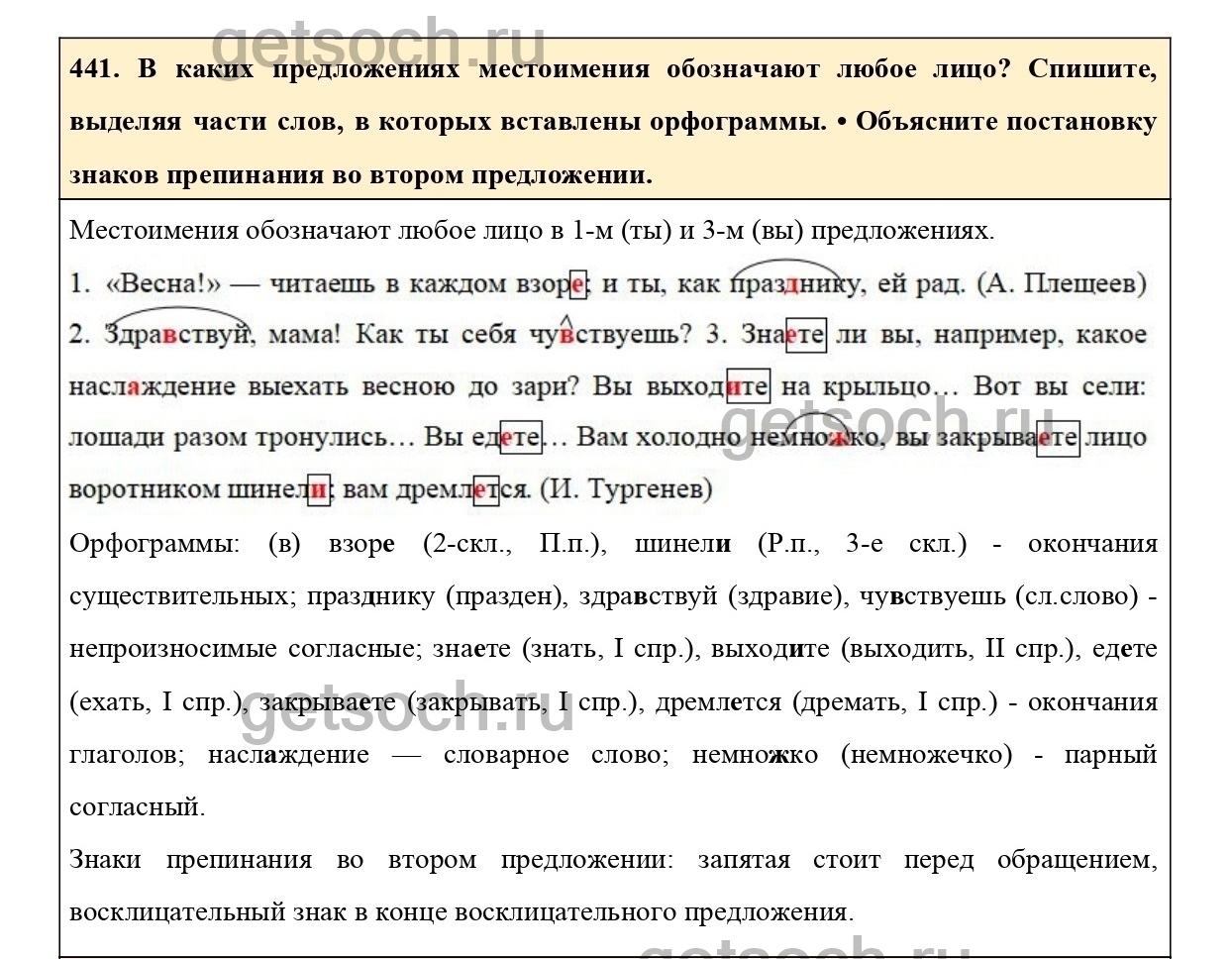The height and width of the screenshot is (959, 1232).
Task: Click the boxed red letter in «взоре» in sentence 1
Action: [579, 284]
